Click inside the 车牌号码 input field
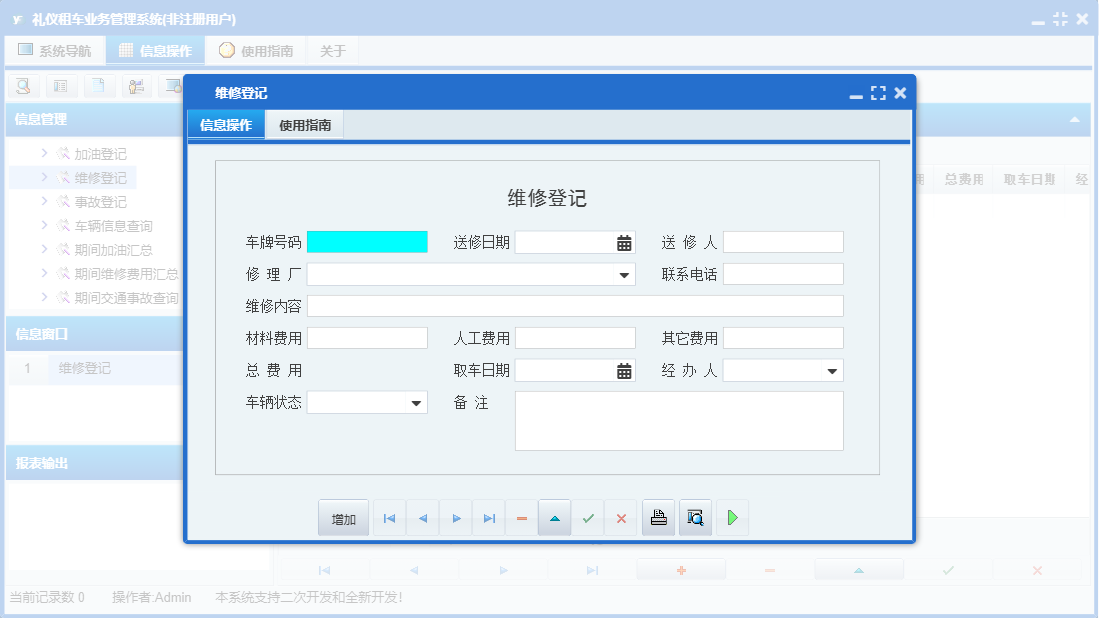The image size is (1099, 618). [368, 241]
